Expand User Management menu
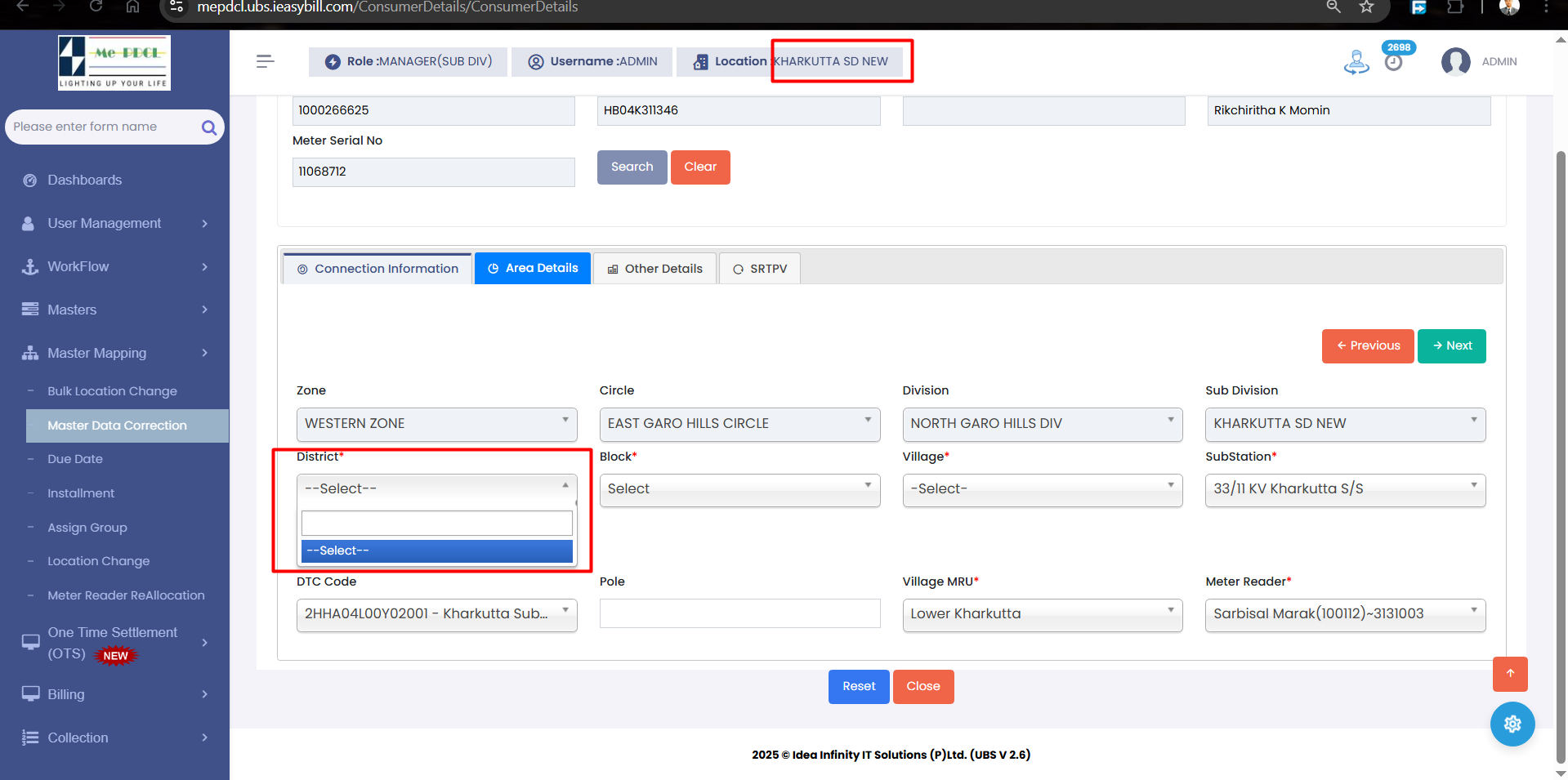 (114, 223)
